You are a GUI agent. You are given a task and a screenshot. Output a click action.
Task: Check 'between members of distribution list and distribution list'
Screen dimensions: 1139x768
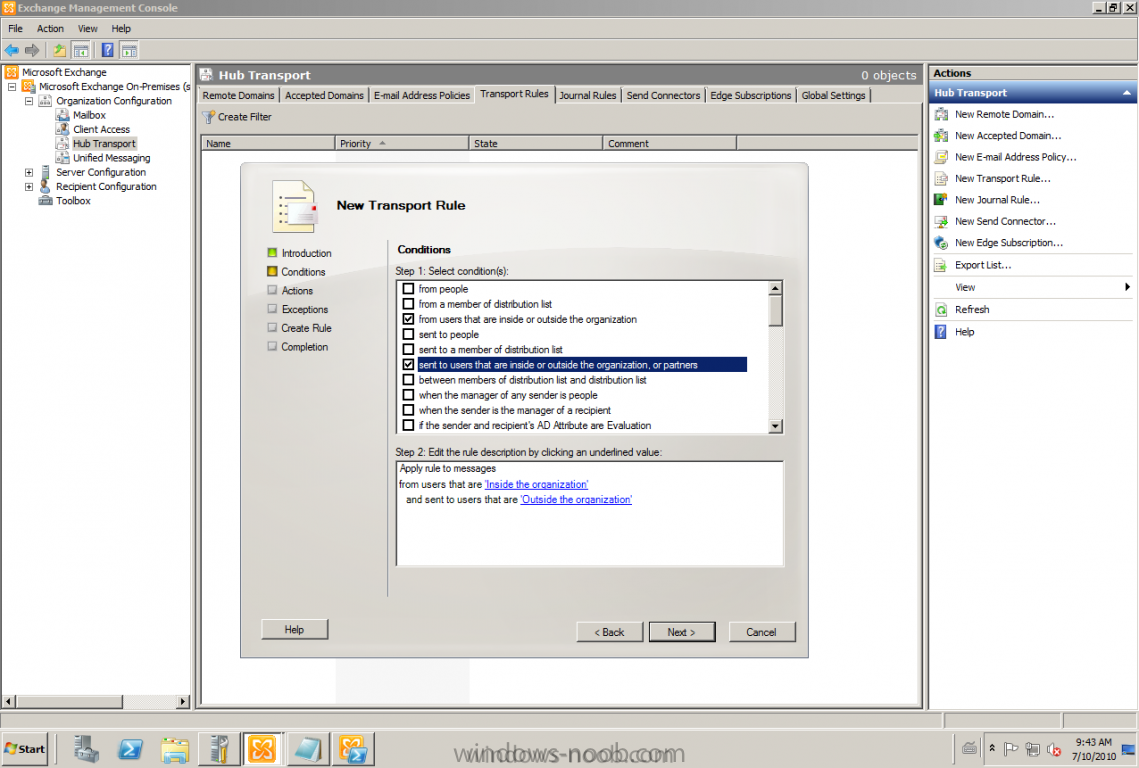click(x=408, y=380)
